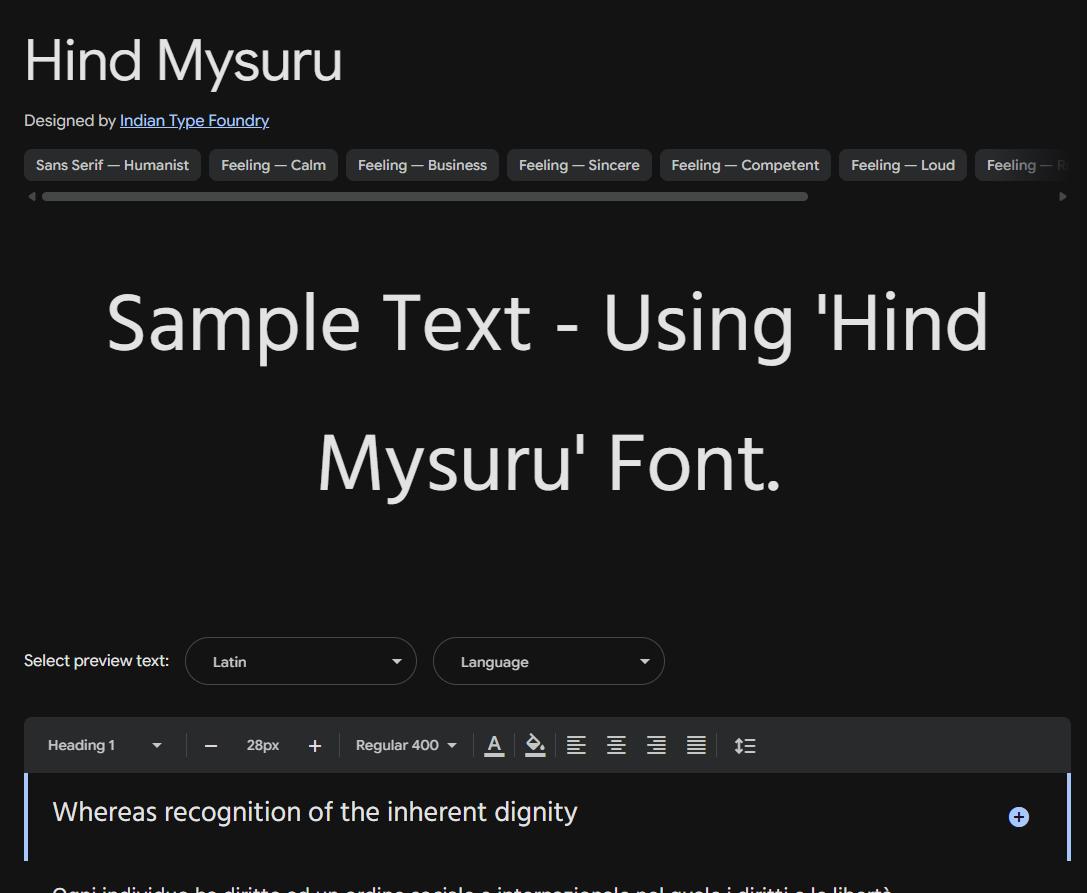
Task: Select the Feeling — Competent tag
Action: point(745,165)
